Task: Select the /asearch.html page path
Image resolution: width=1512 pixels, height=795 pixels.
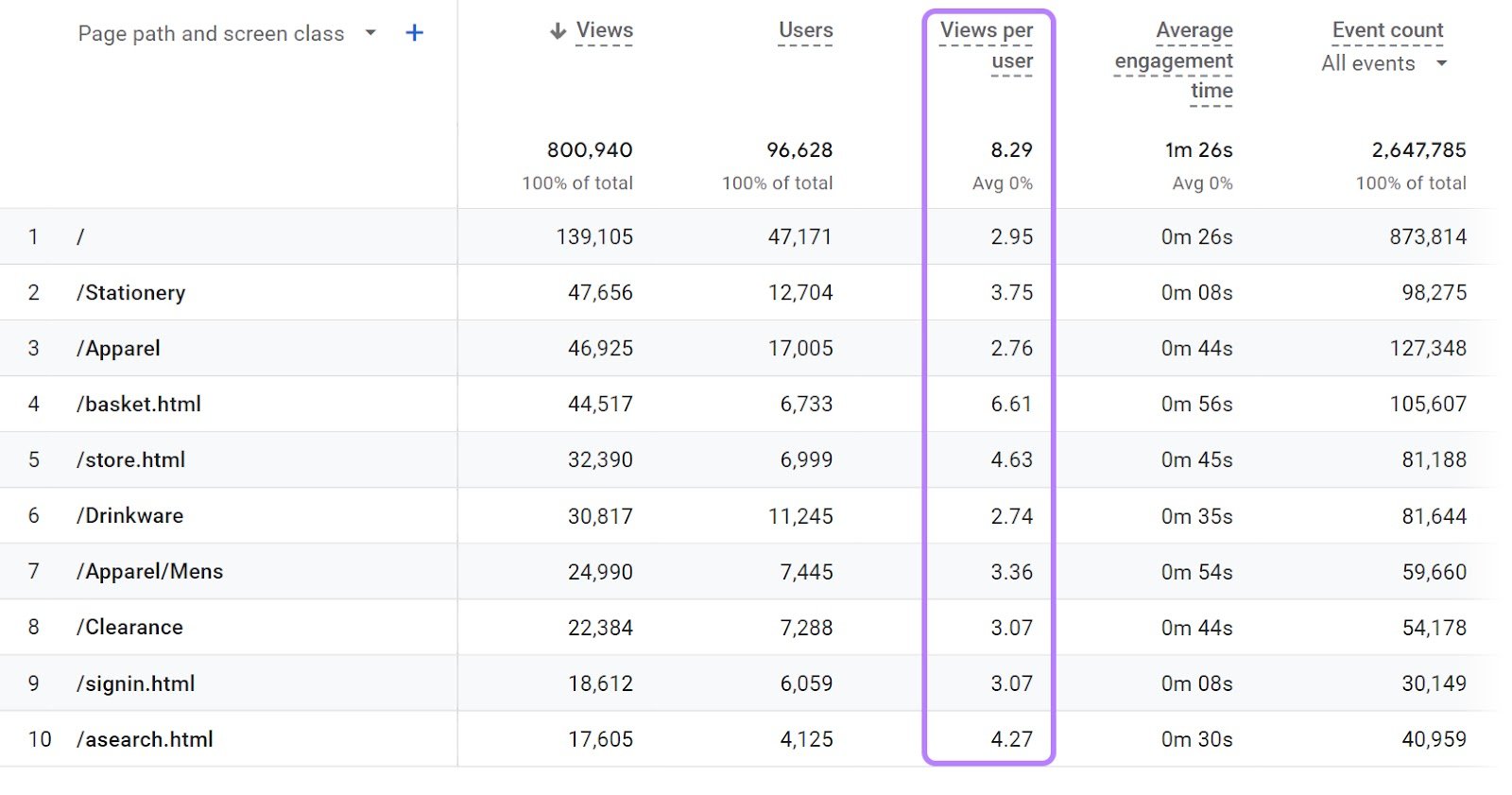Action: coord(145,739)
